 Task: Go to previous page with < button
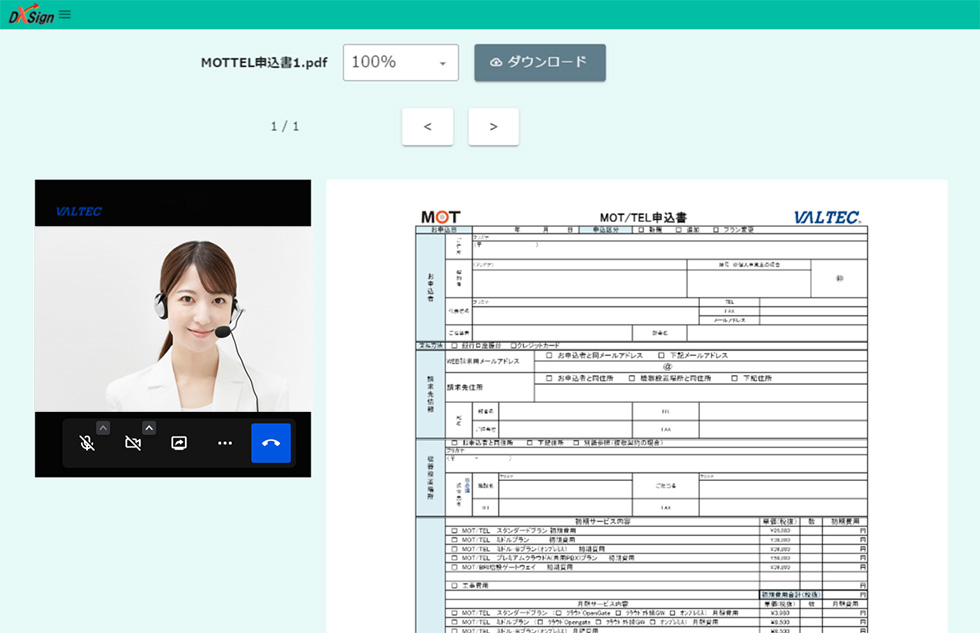tap(427, 127)
